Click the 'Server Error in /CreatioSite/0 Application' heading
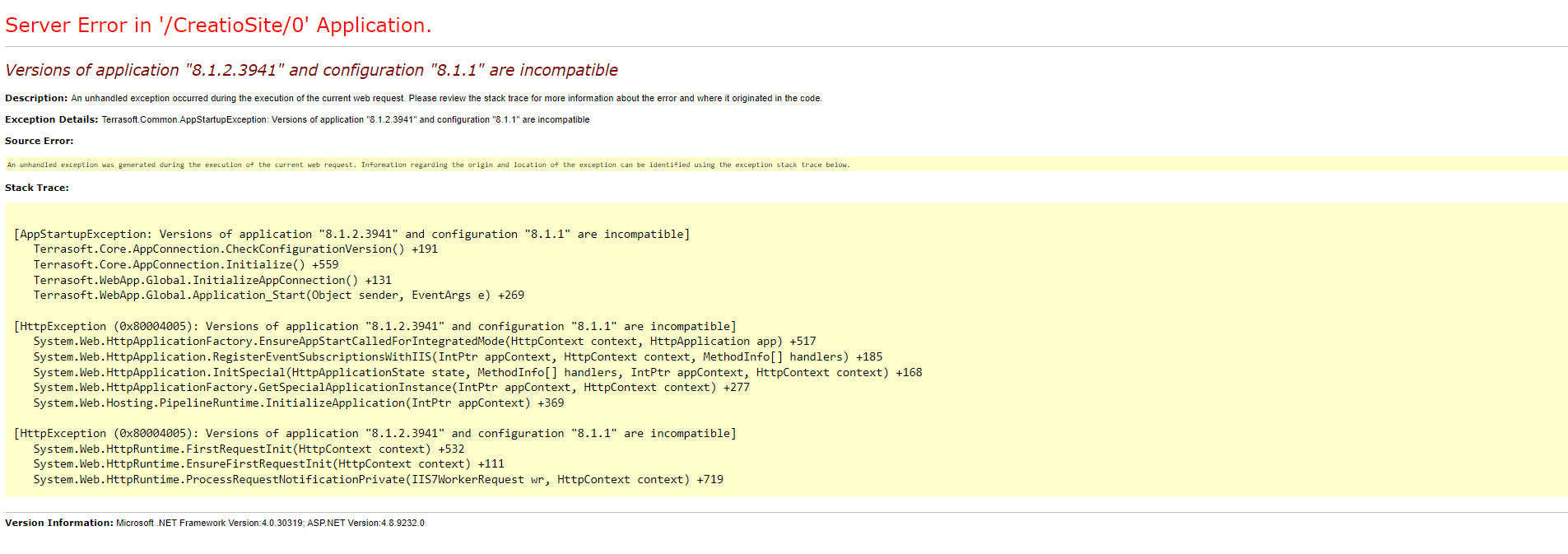The image size is (1568, 554). pyautogui.click(x=218, y=26)
